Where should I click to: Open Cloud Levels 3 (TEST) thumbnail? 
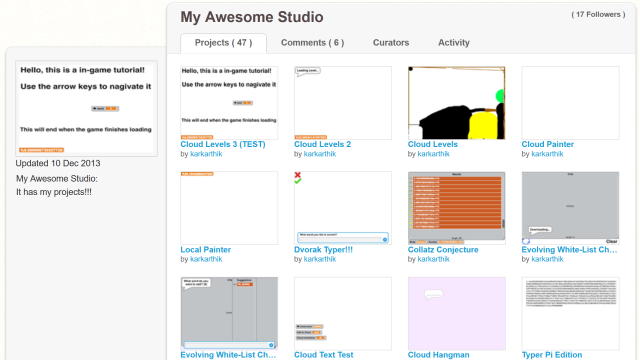pos(229,103)
